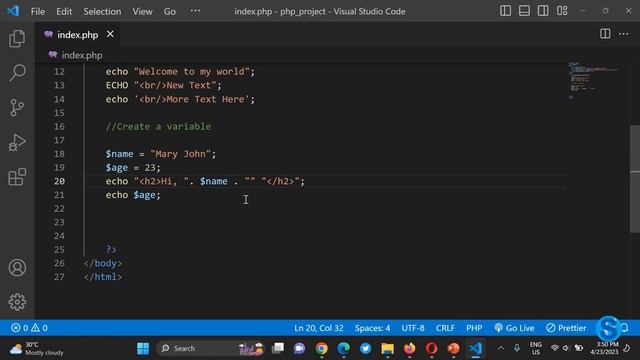Image resolution: width=640 pixels, height=360 pixels.
Task: Click "Welcome to my world" string
Action: (x=192, y=71)
